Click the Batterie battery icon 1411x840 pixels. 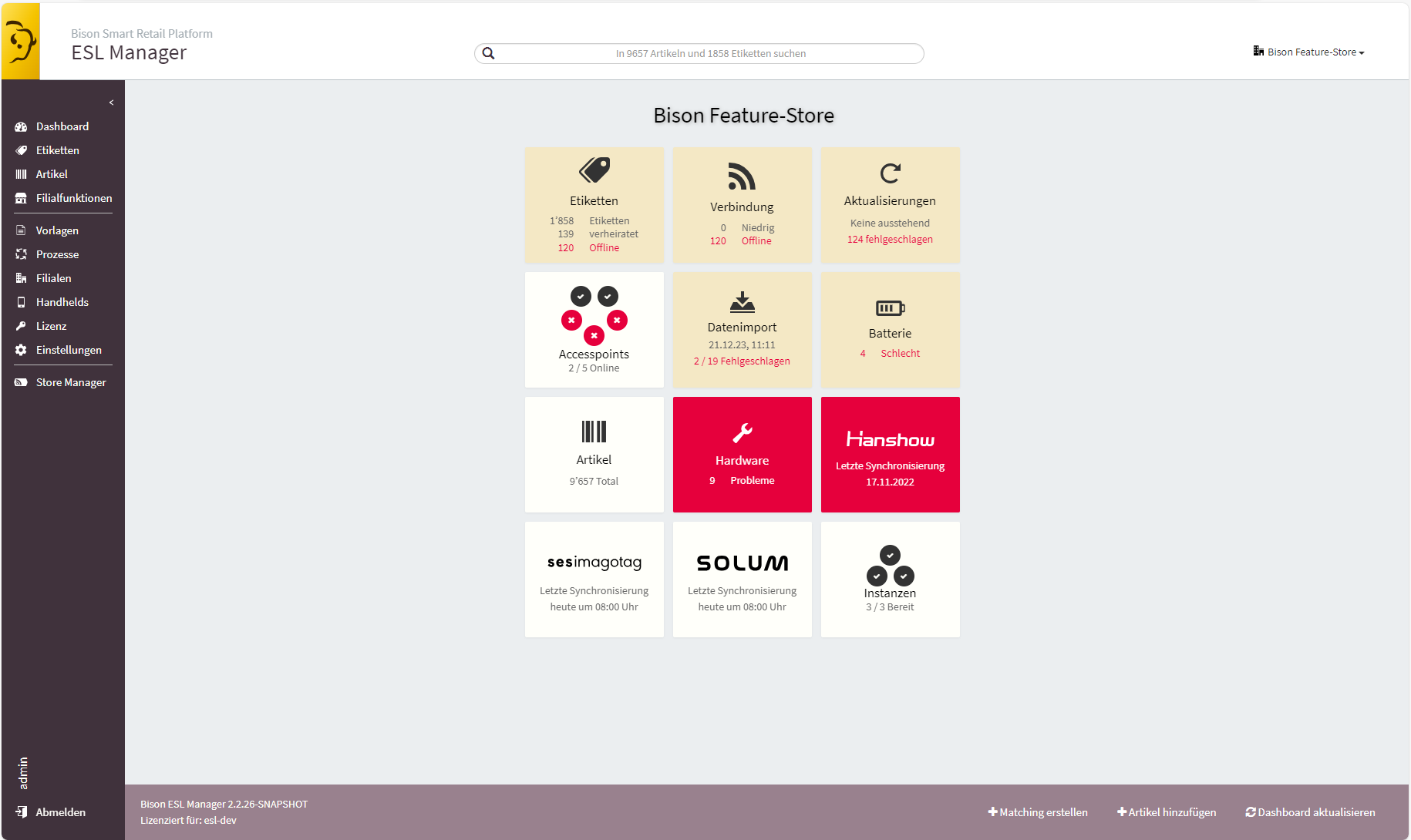click(890, 308)
